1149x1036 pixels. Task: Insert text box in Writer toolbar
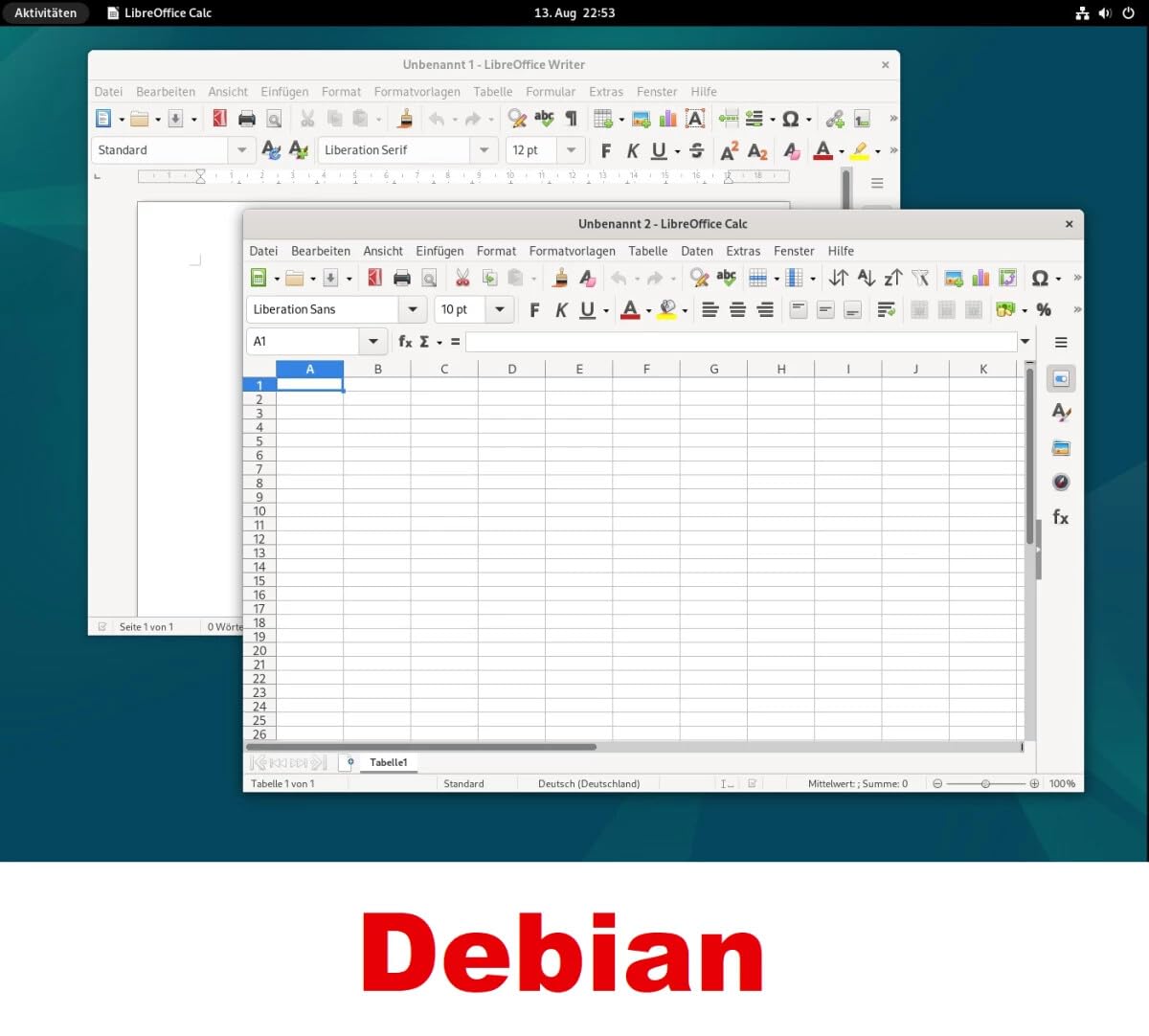click(695, 119)
